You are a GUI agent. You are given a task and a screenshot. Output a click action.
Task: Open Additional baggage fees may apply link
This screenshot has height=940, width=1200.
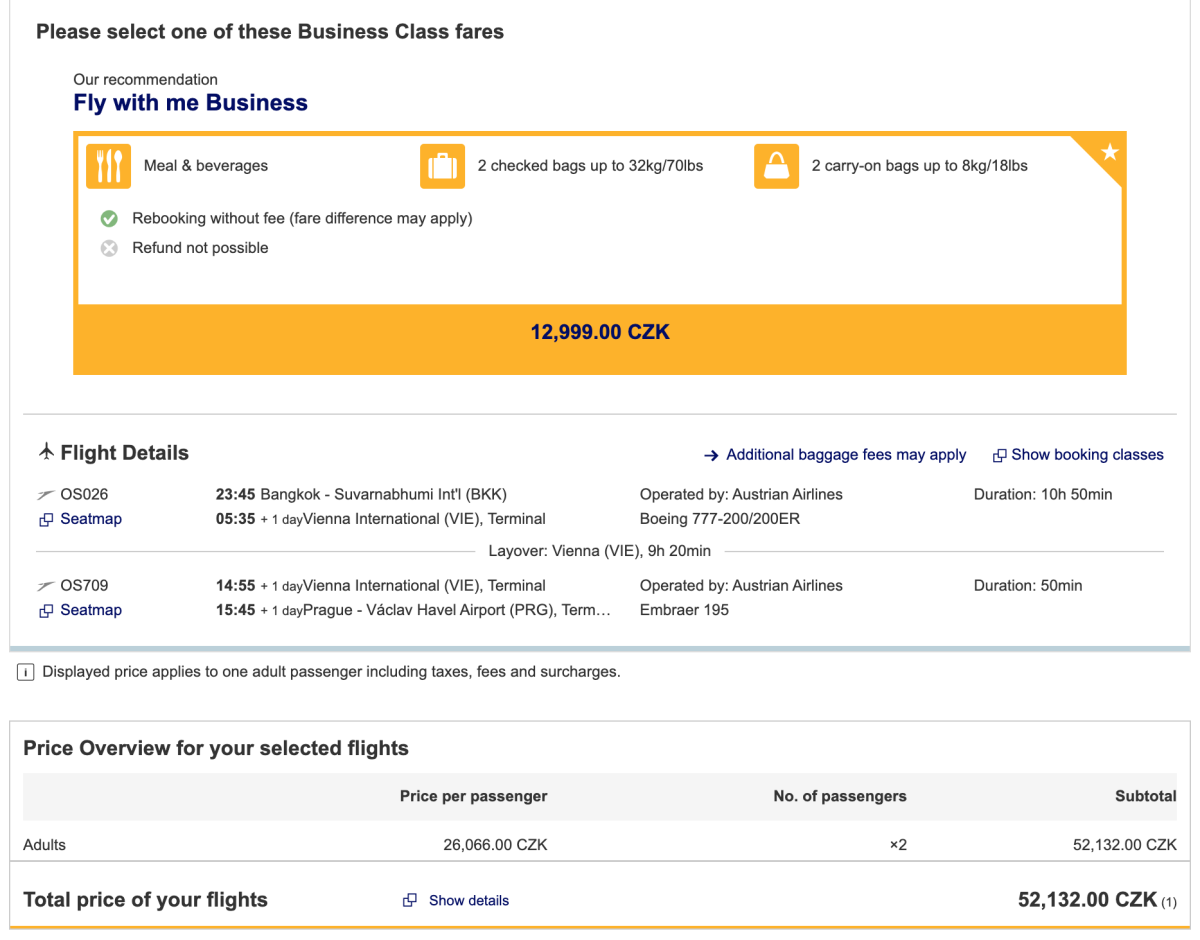tap(845, 455)
